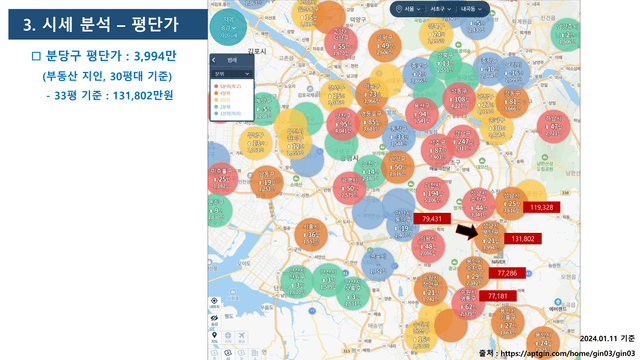Select the blue 1분위(최저) legend entry
Screen dimensions: 640x360
[228, 113]
